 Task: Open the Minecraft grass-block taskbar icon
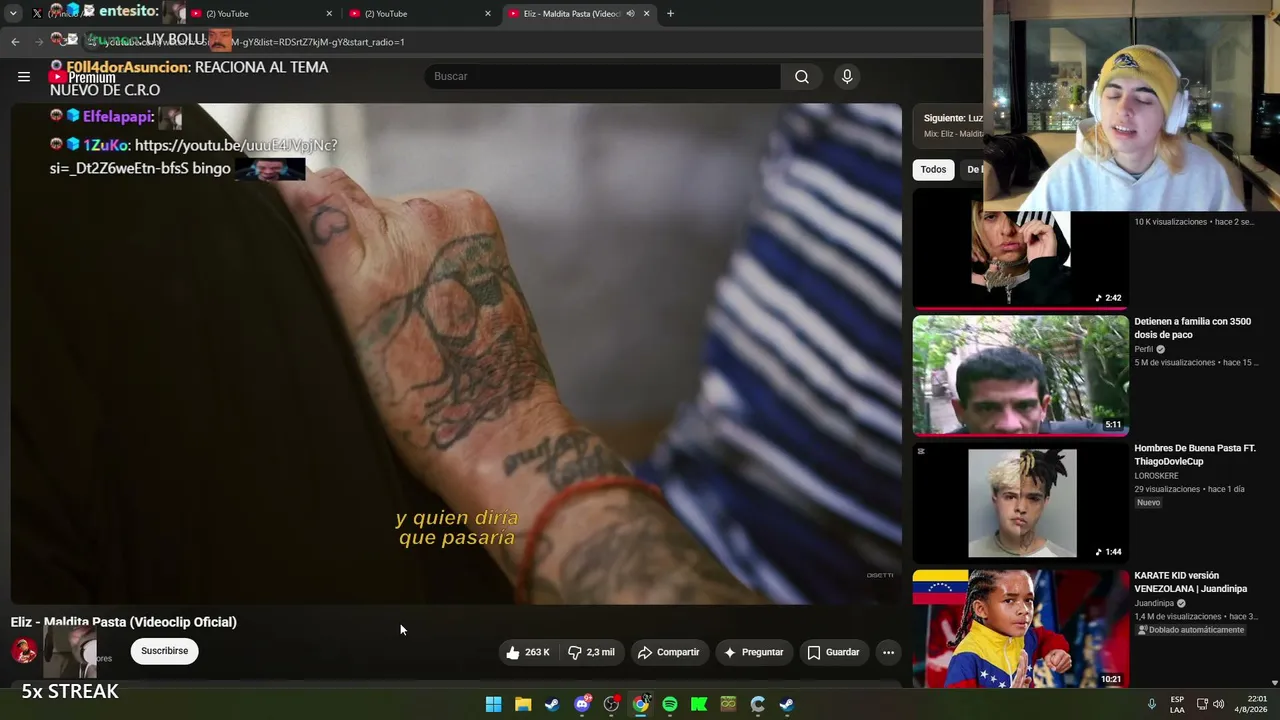[728, 704]
